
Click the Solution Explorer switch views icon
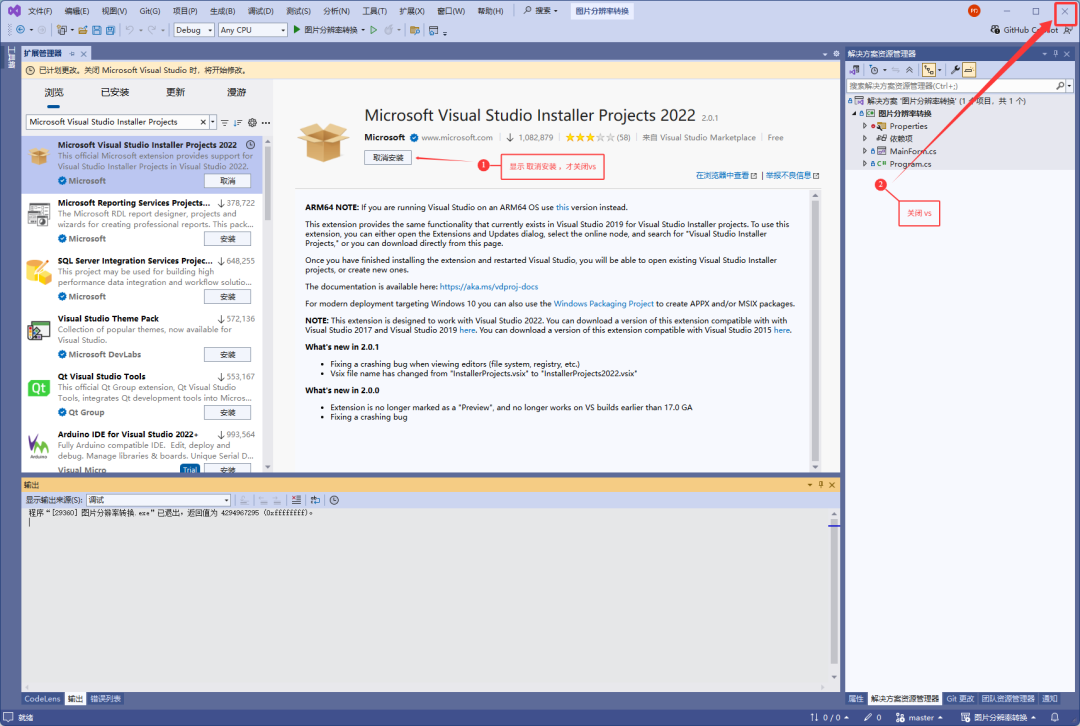855,70
